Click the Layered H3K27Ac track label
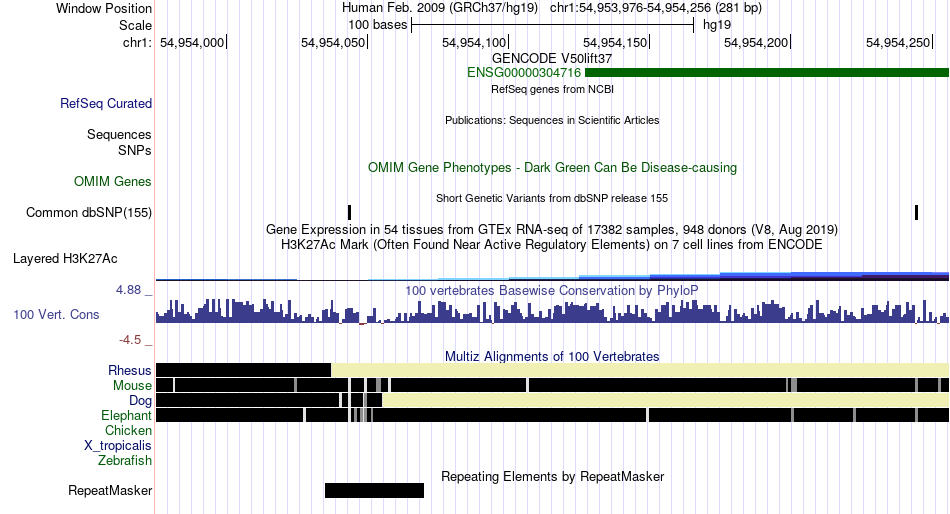The height and width of the screenshot is (514, 950). pos(65,259)
